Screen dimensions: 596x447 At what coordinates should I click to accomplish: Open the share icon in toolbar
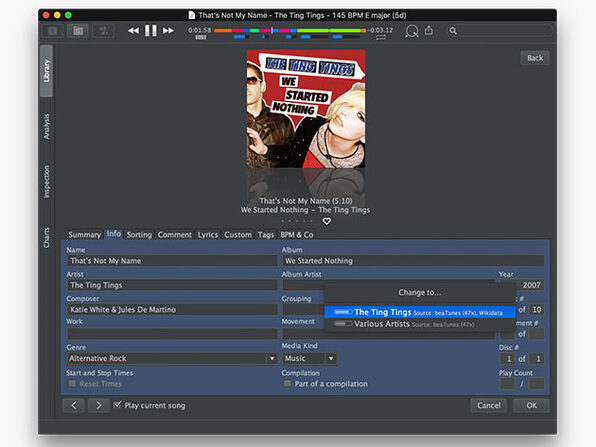point(429,30)
